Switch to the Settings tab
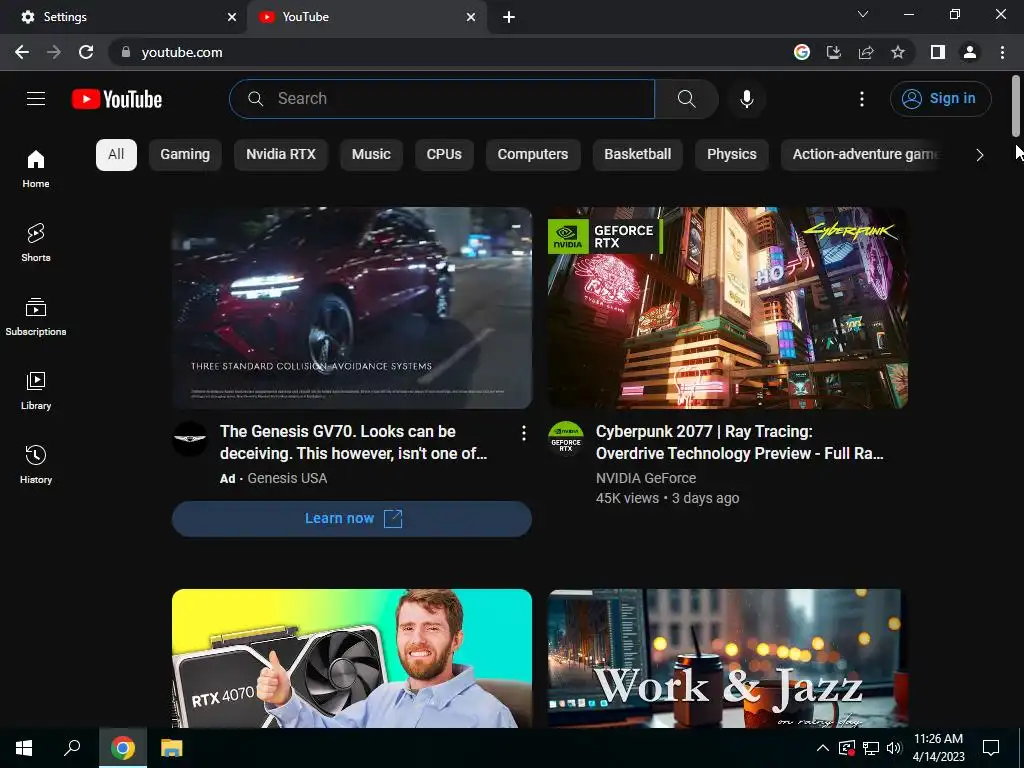 click(123, 17)
